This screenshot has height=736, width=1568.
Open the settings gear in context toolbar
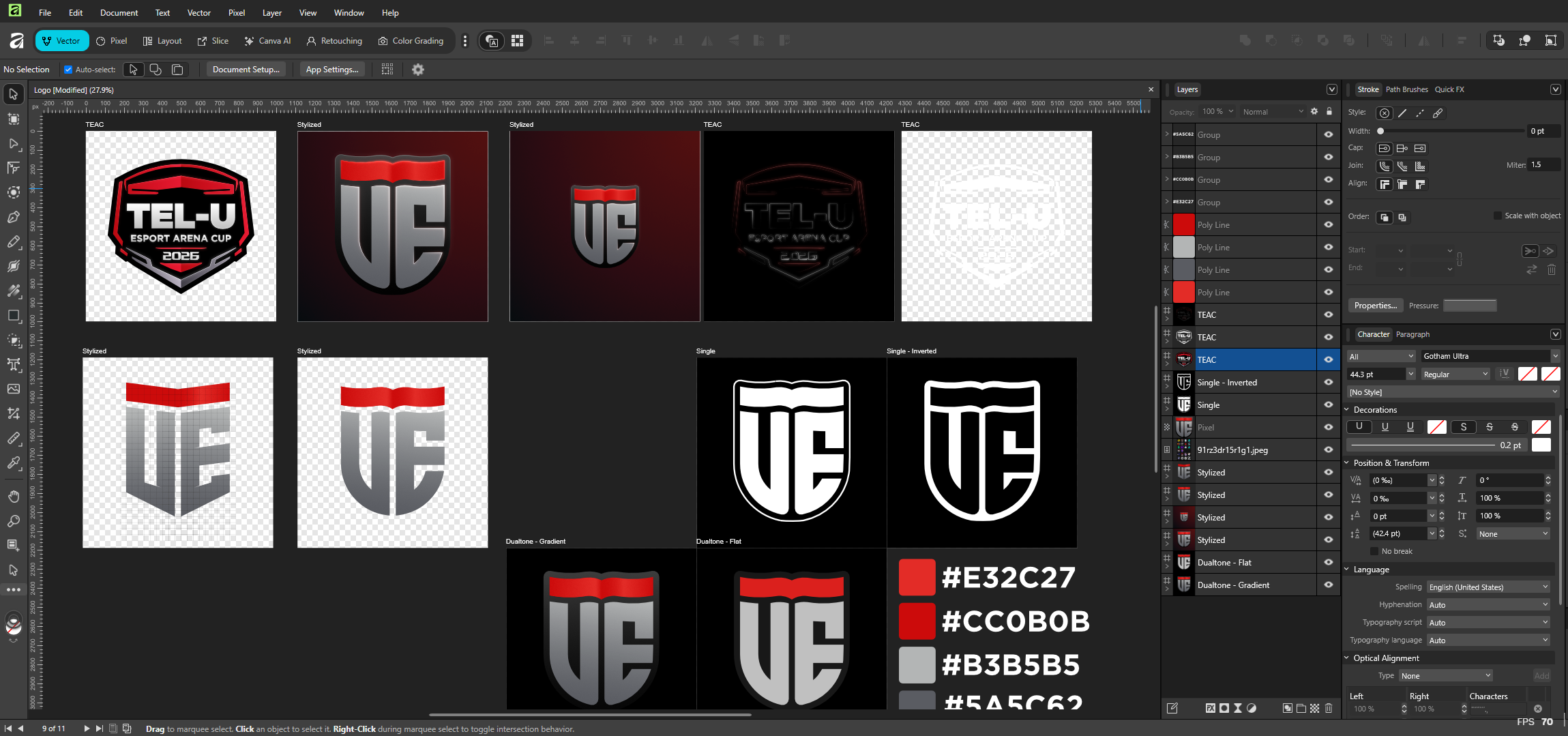point(418,70)
